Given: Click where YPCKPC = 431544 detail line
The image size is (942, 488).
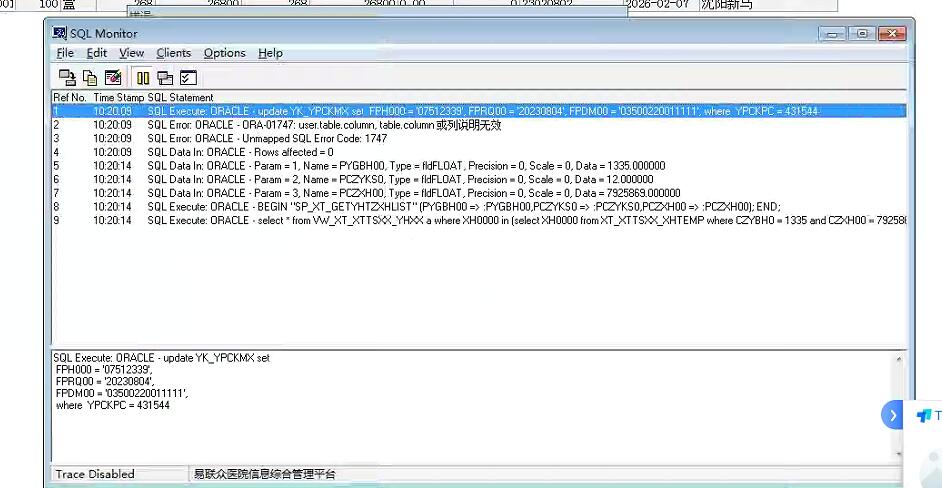Looking at the screenshot, I should 112,406.
